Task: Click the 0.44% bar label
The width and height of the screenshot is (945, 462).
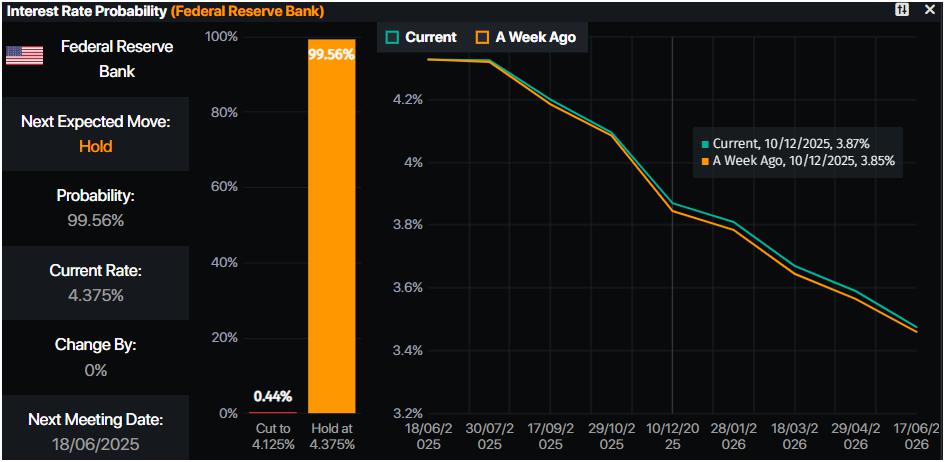Action: tap(273, 396)
